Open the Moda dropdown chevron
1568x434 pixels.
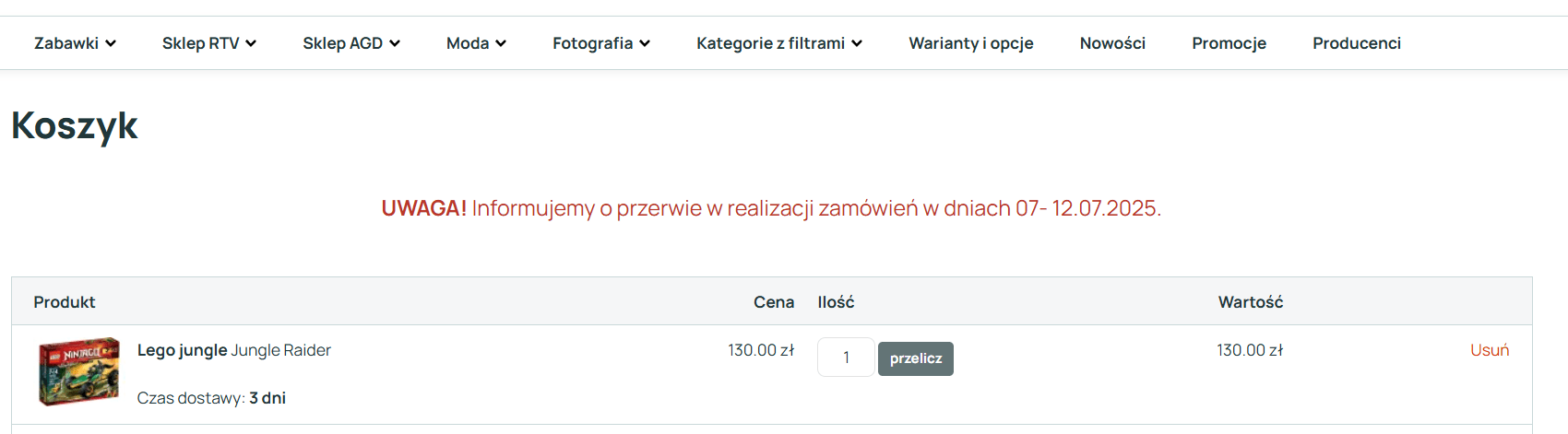(501, 43)
